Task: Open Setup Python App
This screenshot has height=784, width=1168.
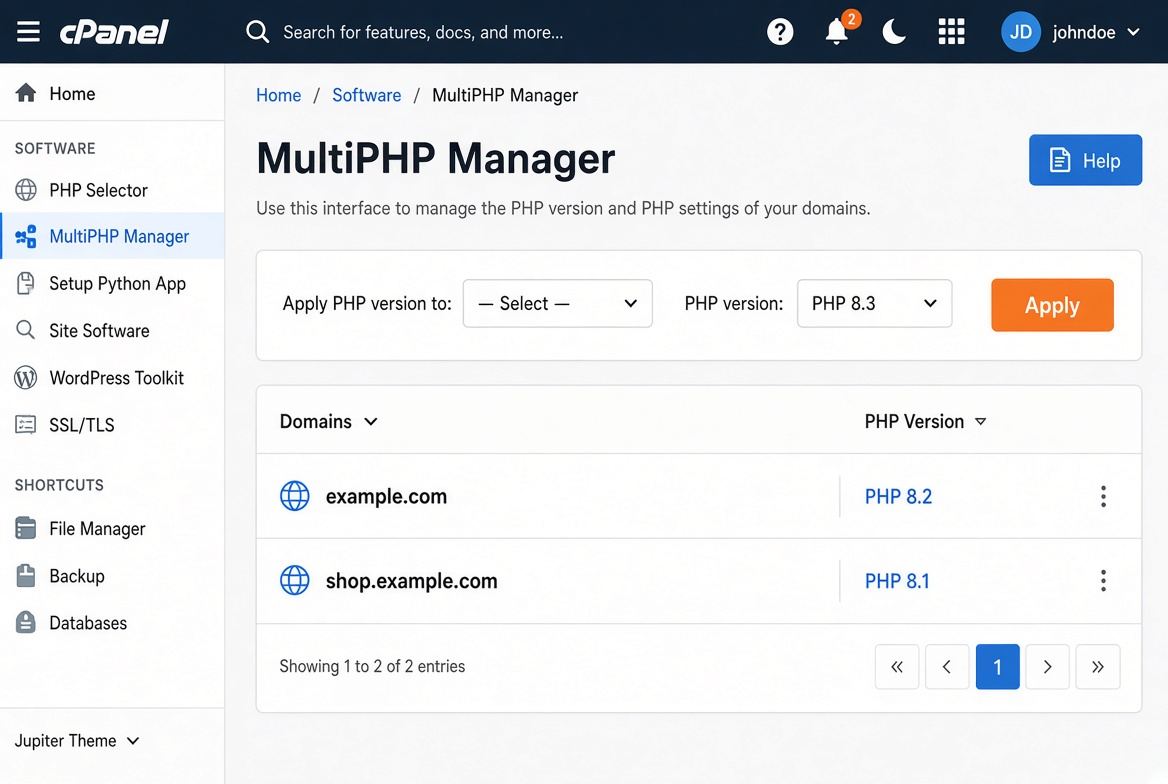Action: coord(112,284)
